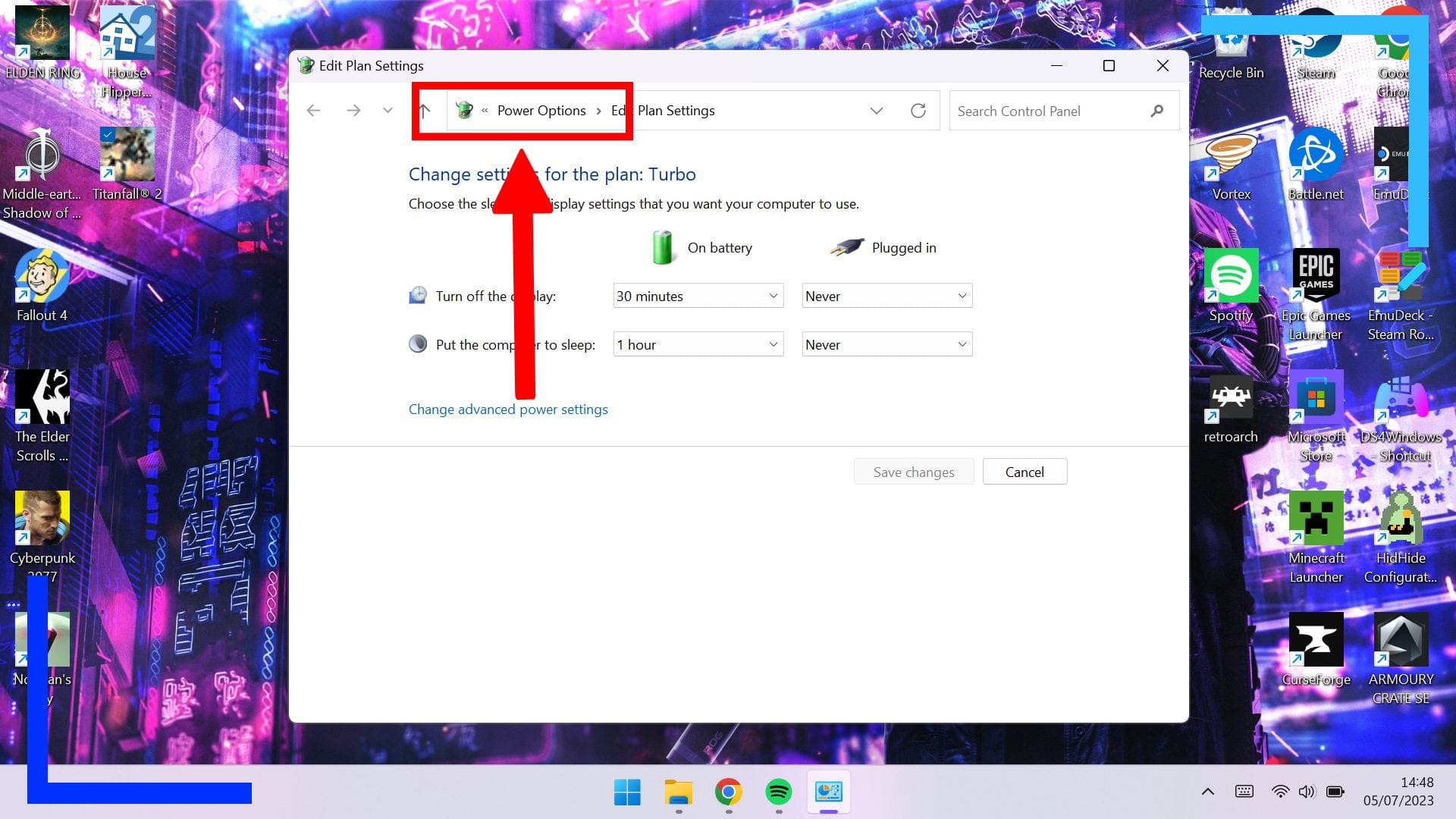Go to Power Options breadcrumb
This screenshot has width=1456, height=819.
pyautogui.click(x=541, y=111)
